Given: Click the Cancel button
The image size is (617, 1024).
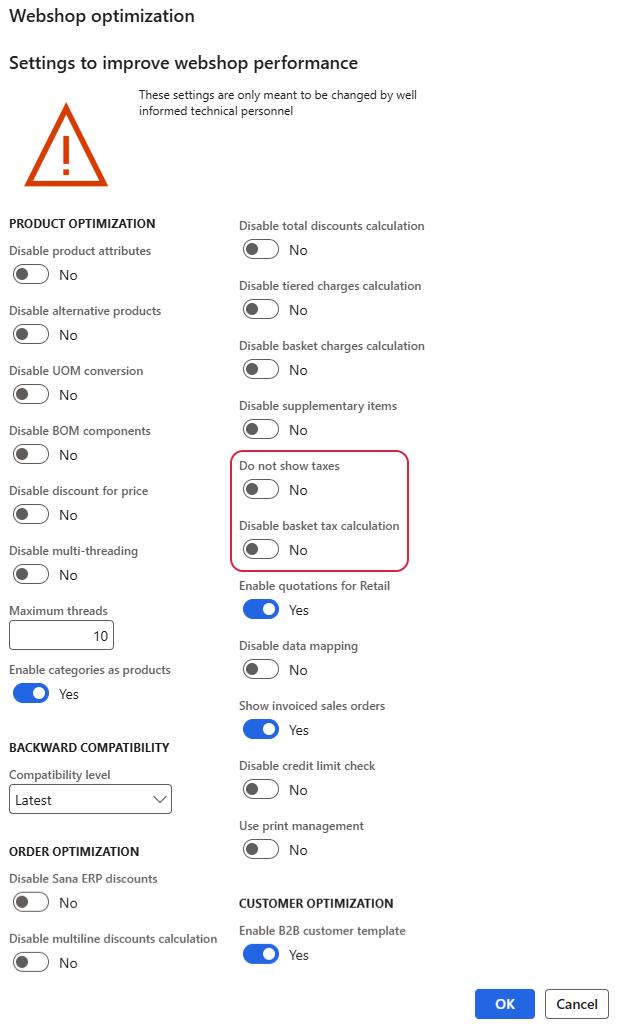Looking at the screenshot, I should pyautogui.click(x=577, y=1003).
